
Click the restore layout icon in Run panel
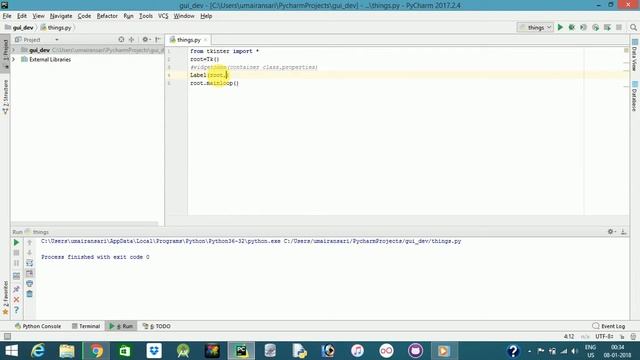point(16,276)
